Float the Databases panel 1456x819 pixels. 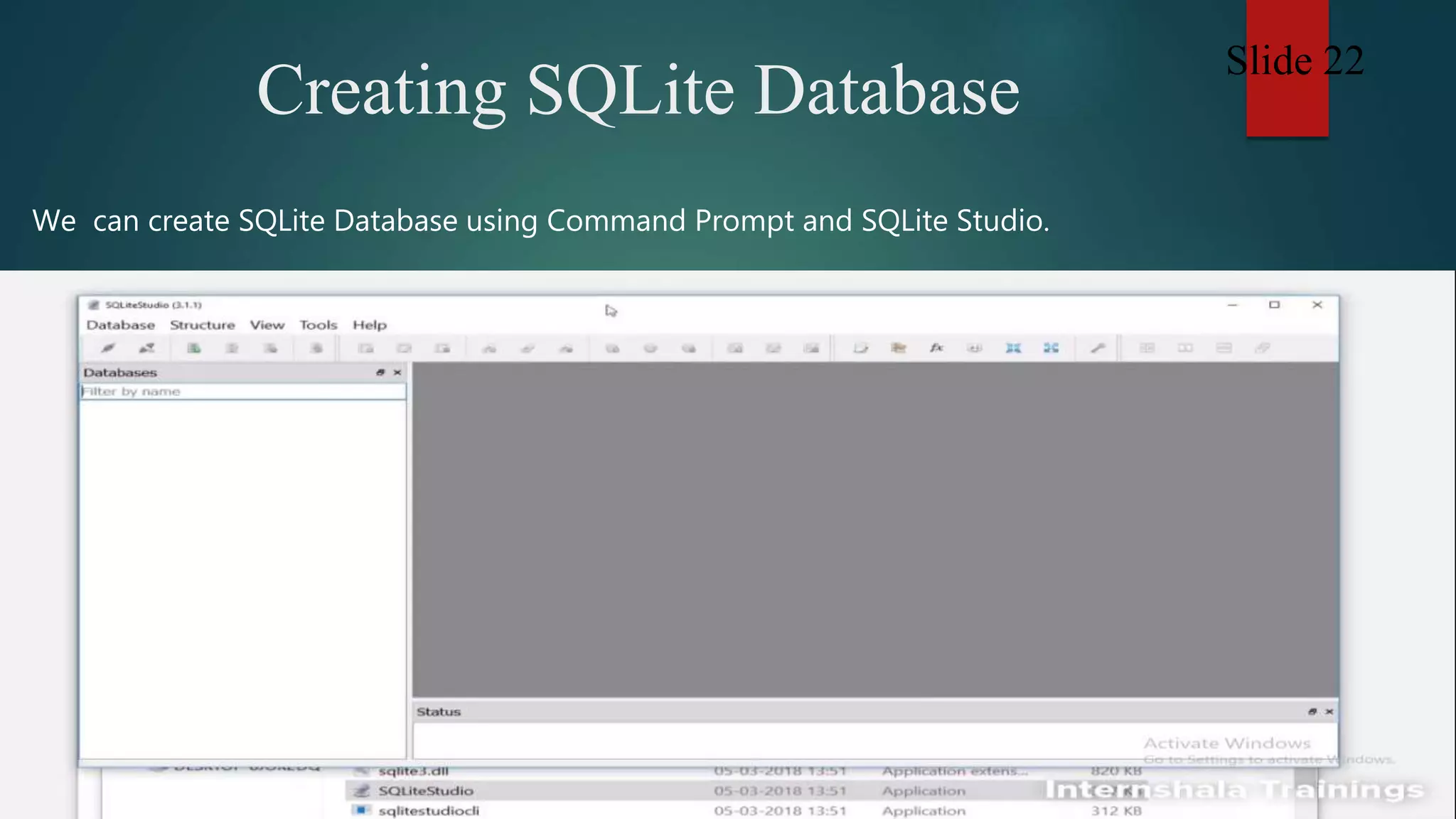tap(380, 373)
